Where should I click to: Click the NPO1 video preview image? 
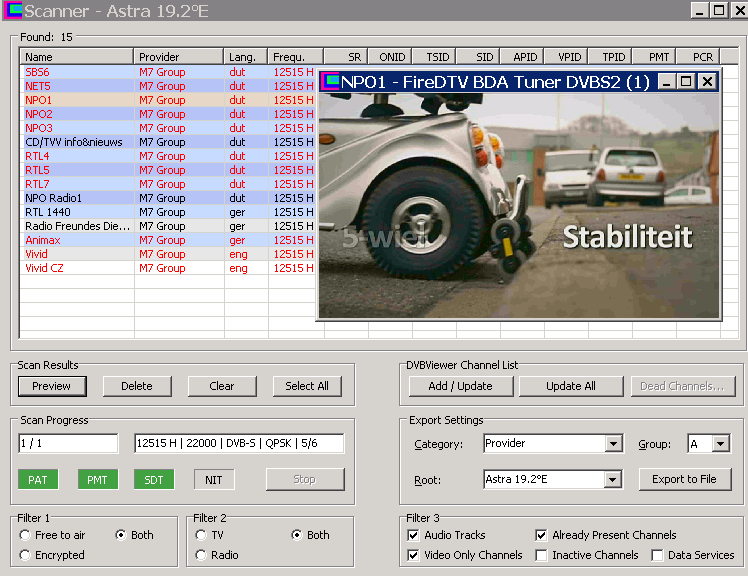tap(519, 205)
